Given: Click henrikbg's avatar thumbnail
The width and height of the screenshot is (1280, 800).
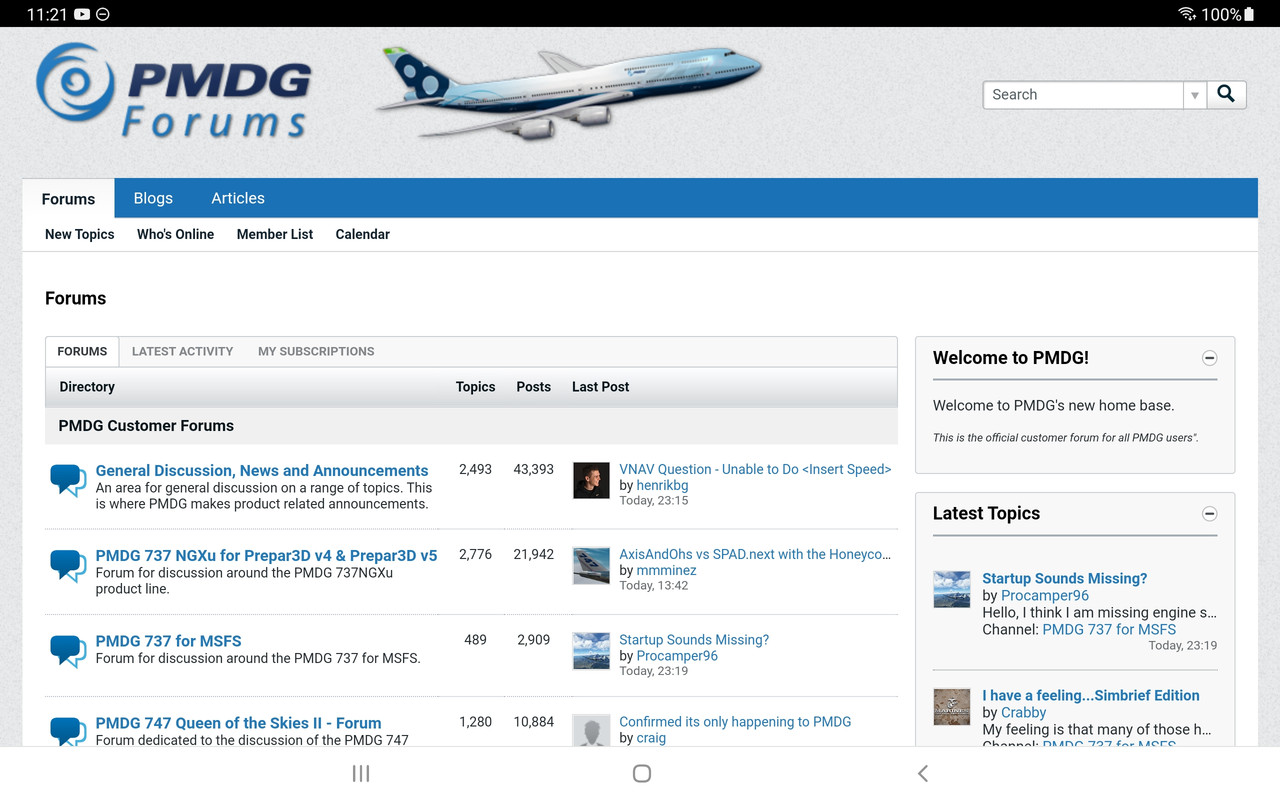Looking at the screenshot, I should 591,480.
